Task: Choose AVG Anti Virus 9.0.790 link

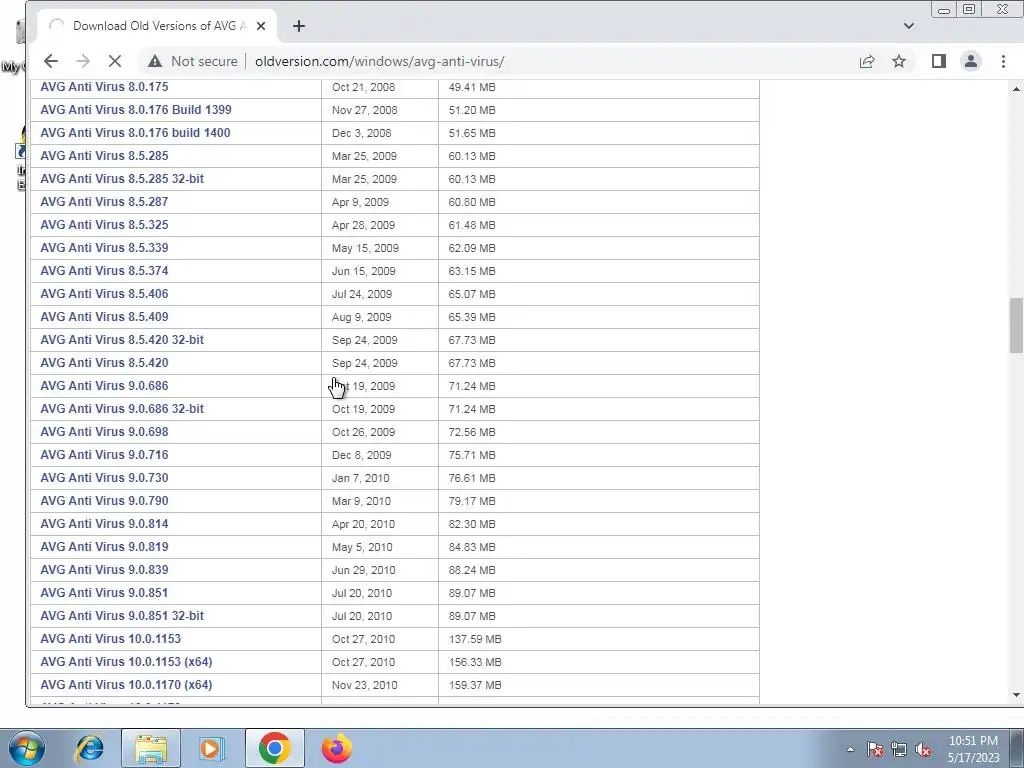Action: point(104,501)
